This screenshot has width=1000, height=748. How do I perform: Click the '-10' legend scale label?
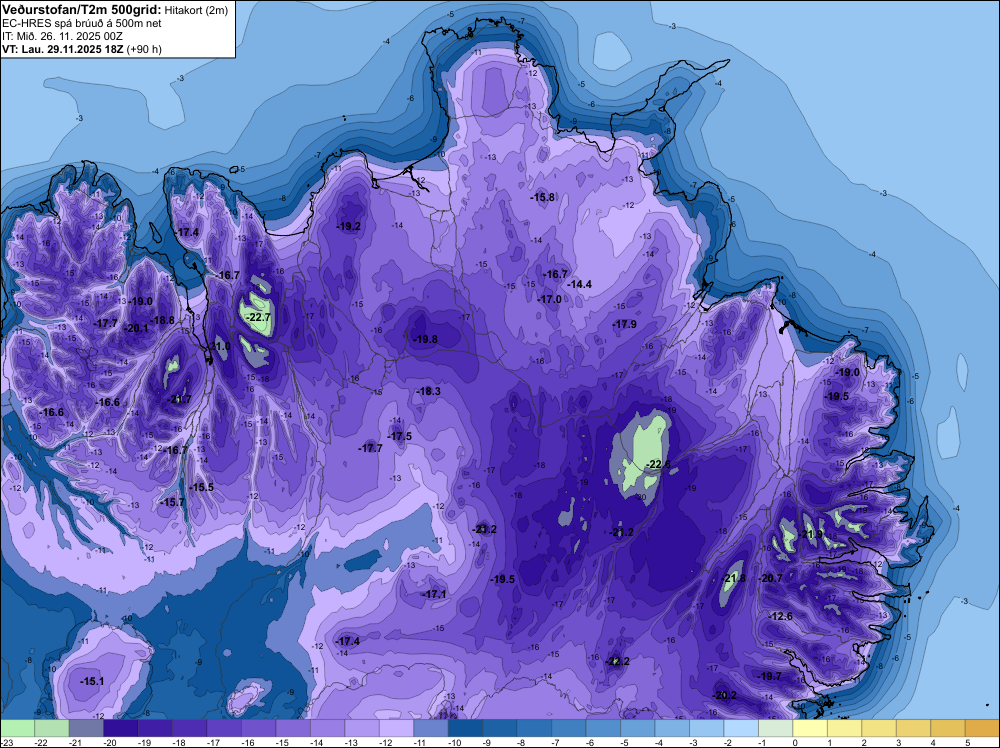click(456, 743)
